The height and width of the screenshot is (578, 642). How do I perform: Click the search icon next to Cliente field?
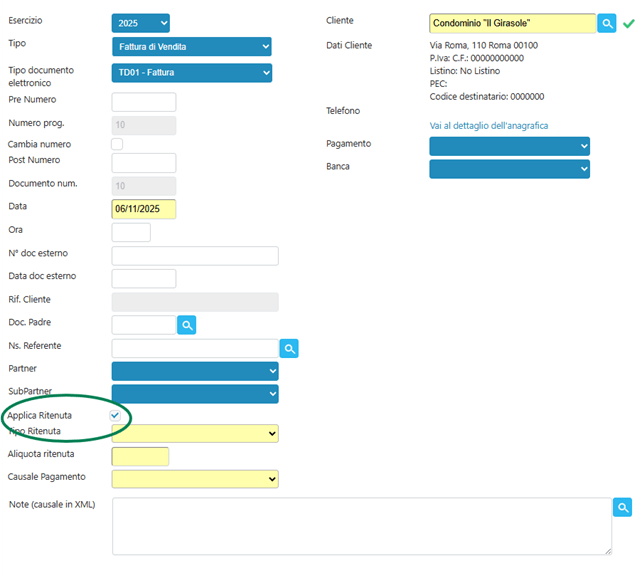pyautogui.click(x=606, y=23)
